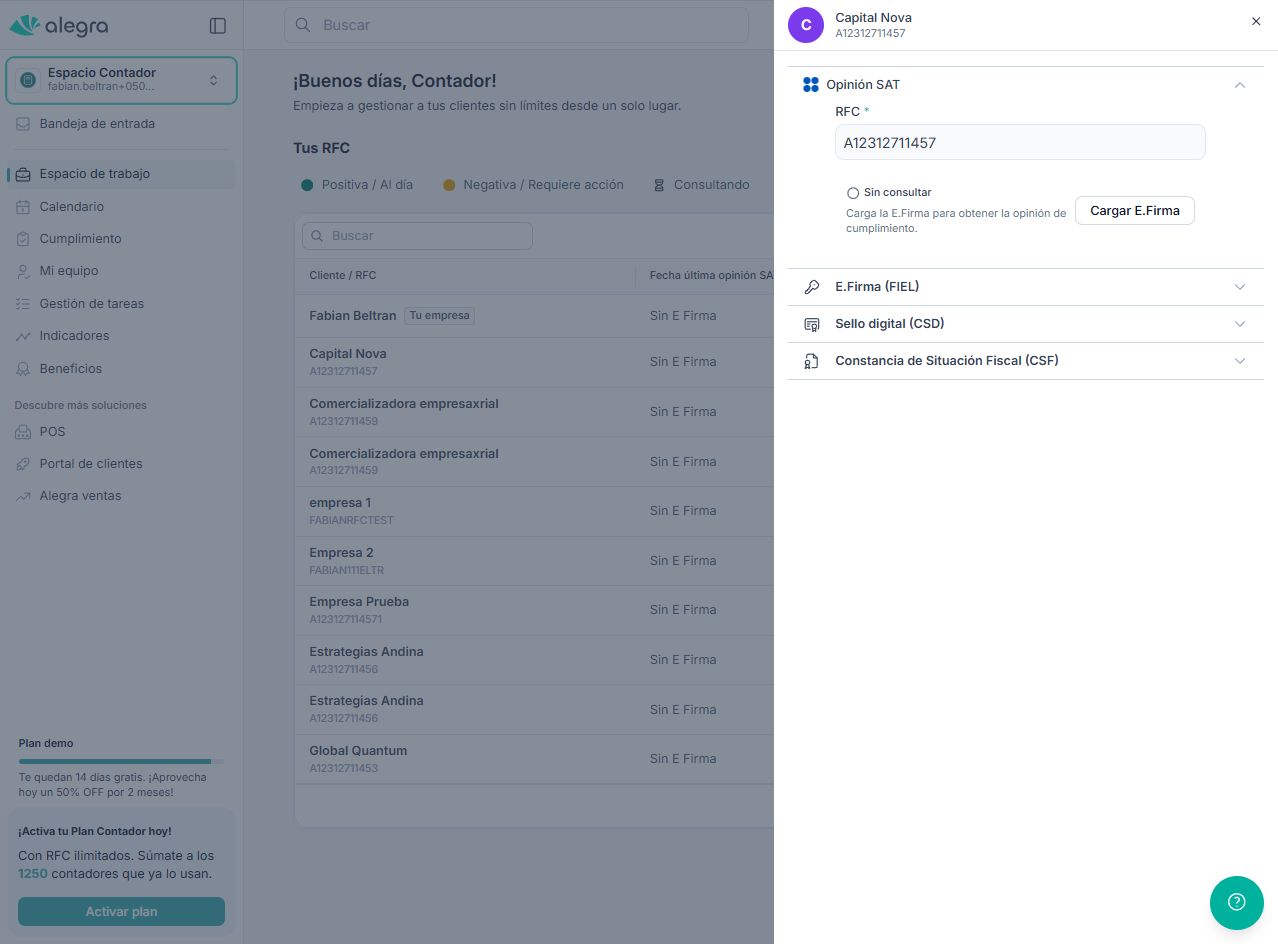Click the Constancia de Situación Fiscal document icon

pos(812,361)
